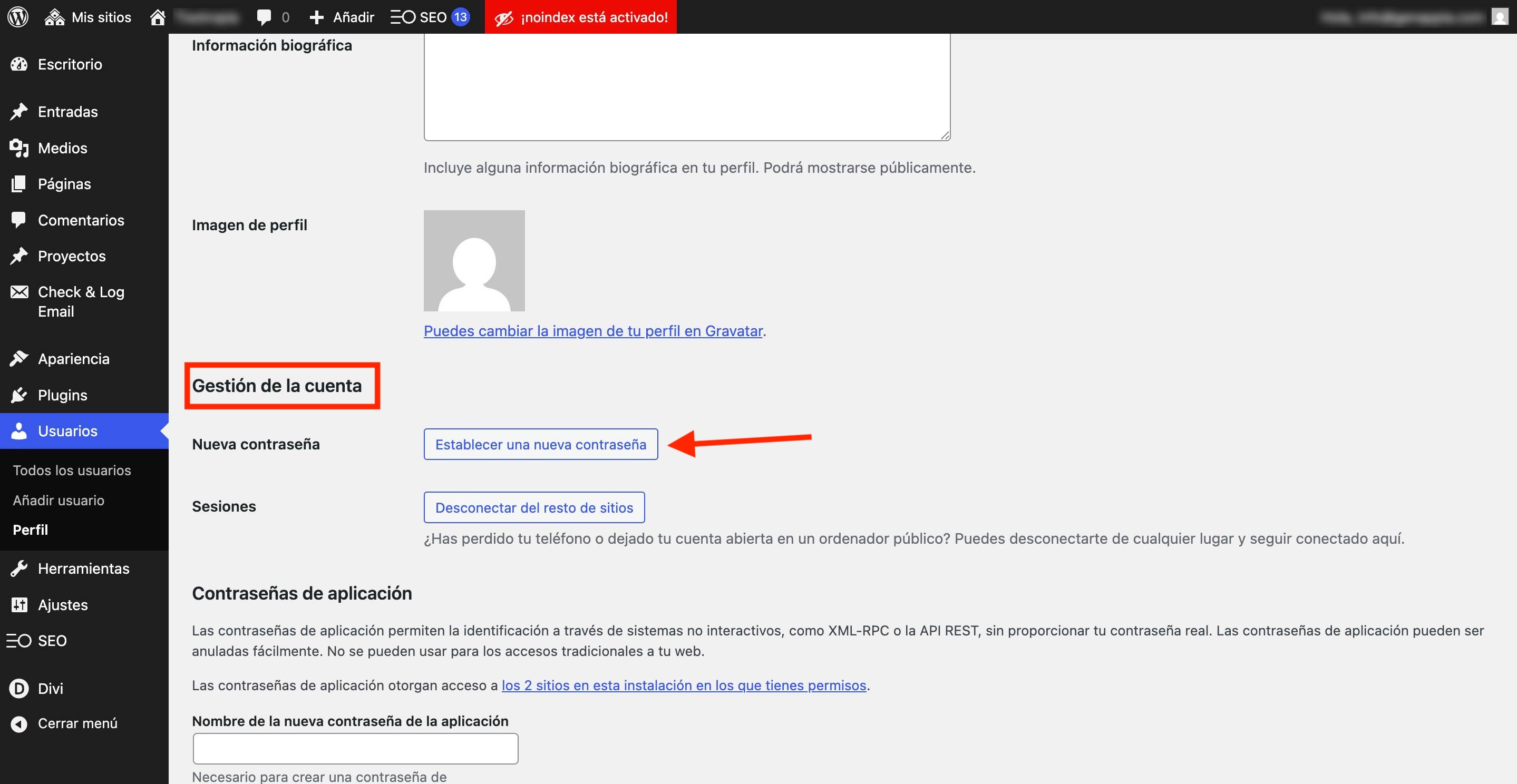Click Establecer una nueva contraseña button

pos(540,444)
